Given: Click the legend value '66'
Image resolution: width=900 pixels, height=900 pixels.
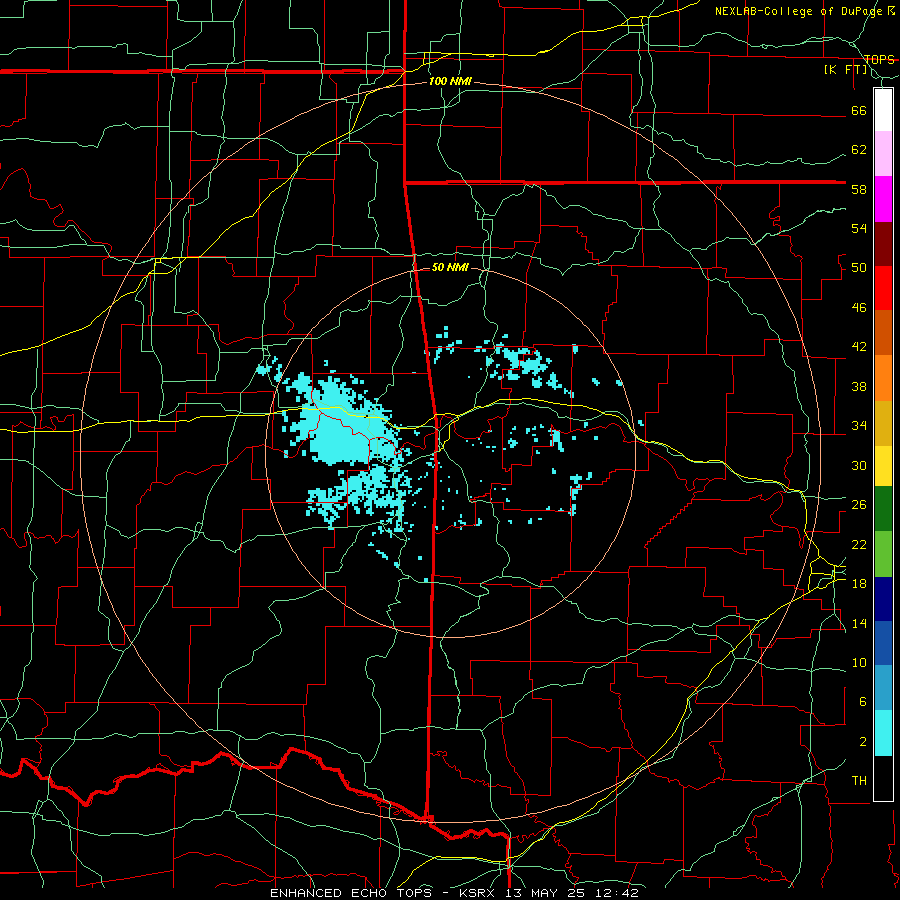Looking at the screenshot, I should click(x=859, y=110).
